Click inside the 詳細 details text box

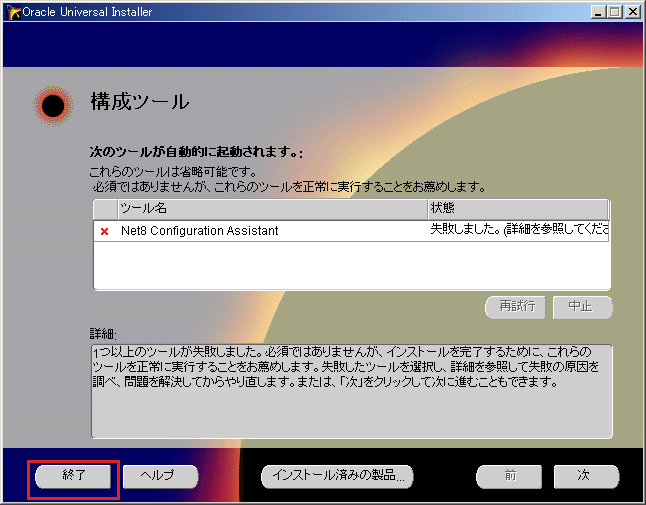coord(351,391)
